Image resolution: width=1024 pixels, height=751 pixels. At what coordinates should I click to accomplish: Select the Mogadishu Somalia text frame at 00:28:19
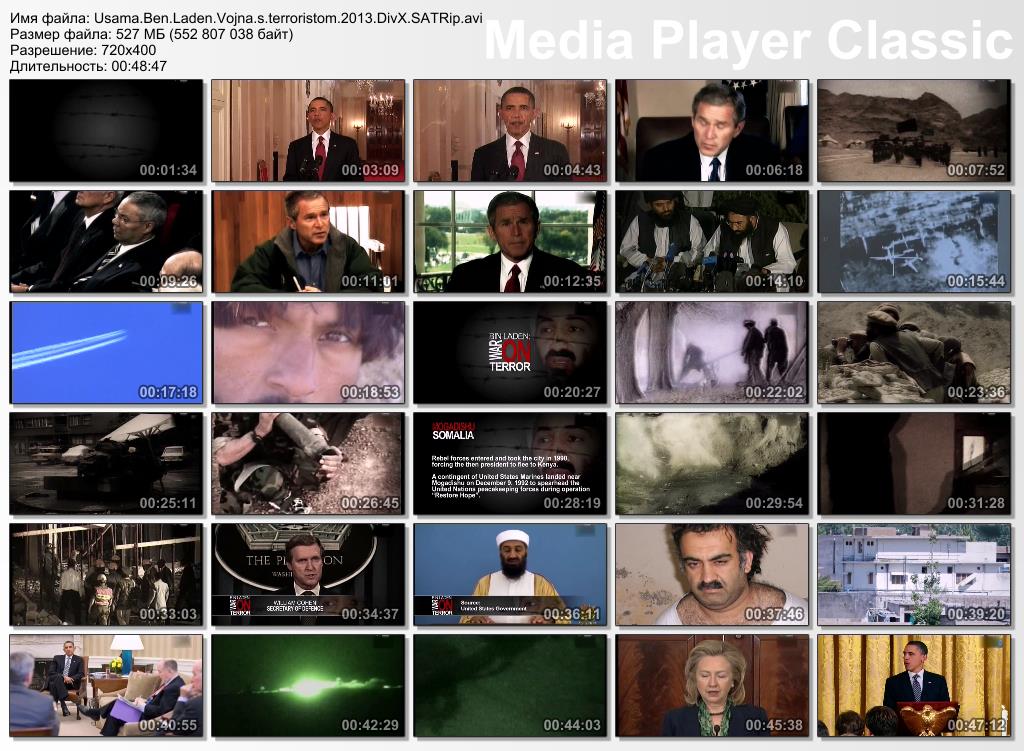click(510, 463)
